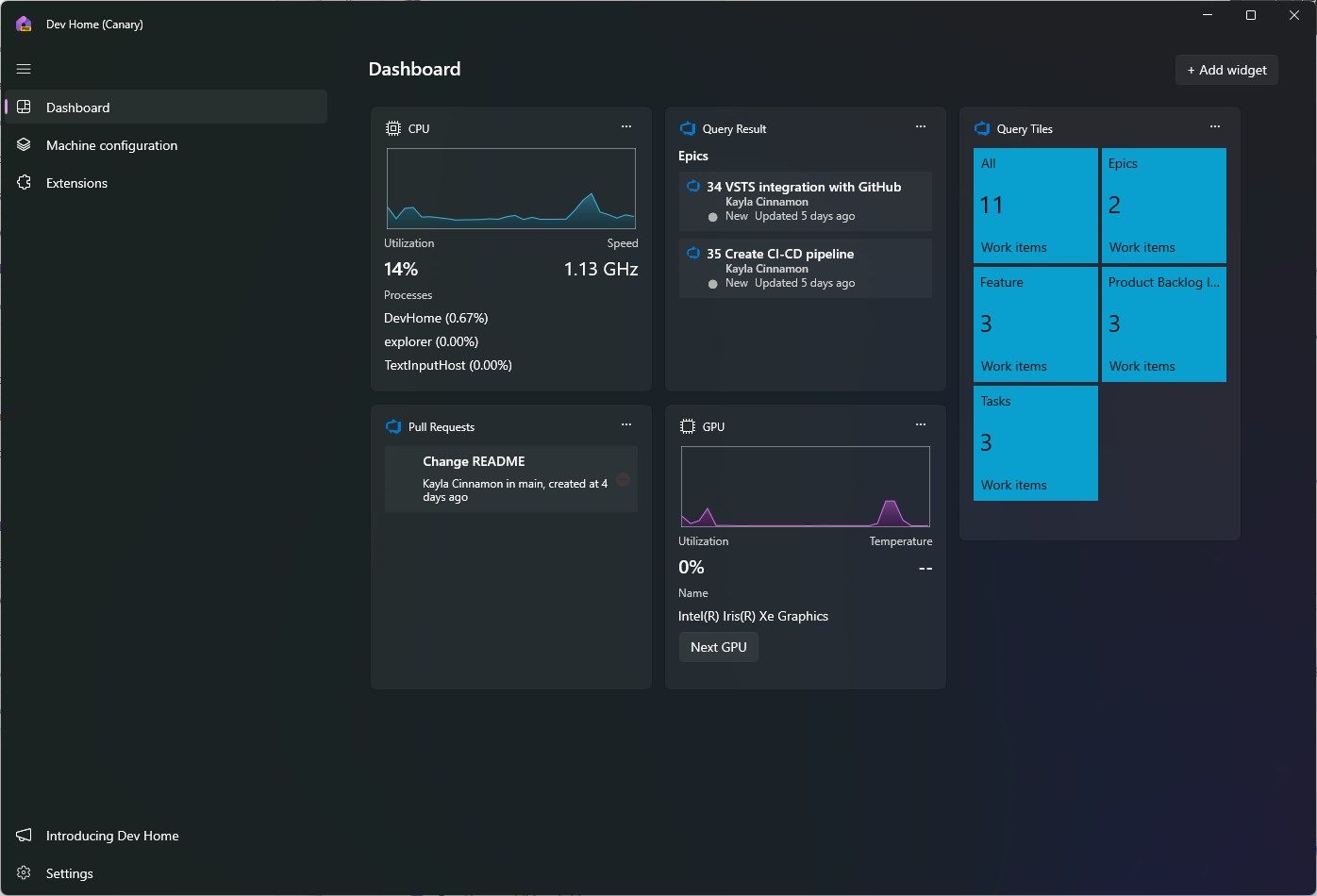
Task: Open work item 35 Create CI-CD pipeline
Action: coord(806,268)
